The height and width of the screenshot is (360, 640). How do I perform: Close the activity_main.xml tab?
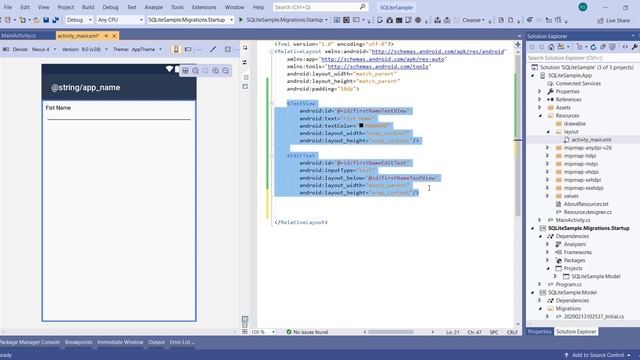pyautogui.click(x=114, y=36)
